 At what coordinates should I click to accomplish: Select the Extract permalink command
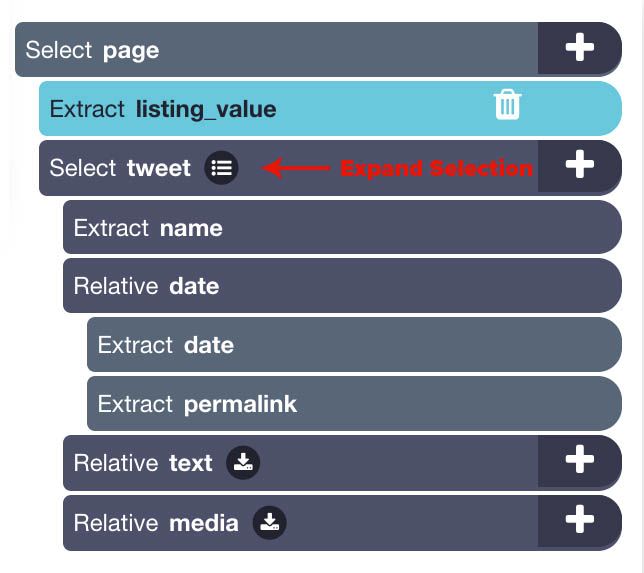click(x=354, y=404)
